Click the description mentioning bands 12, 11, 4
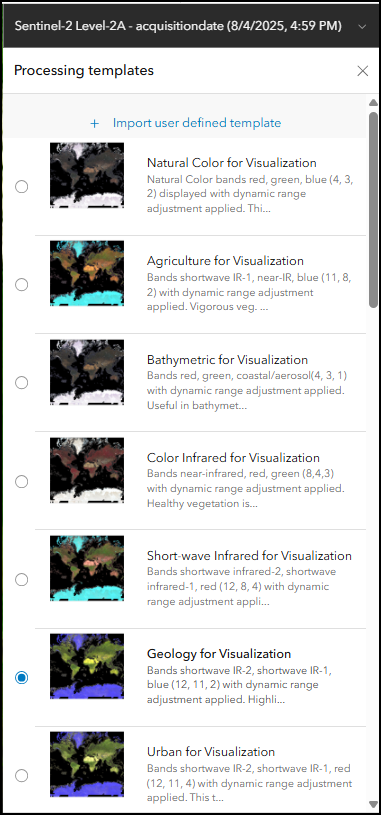 250,783
